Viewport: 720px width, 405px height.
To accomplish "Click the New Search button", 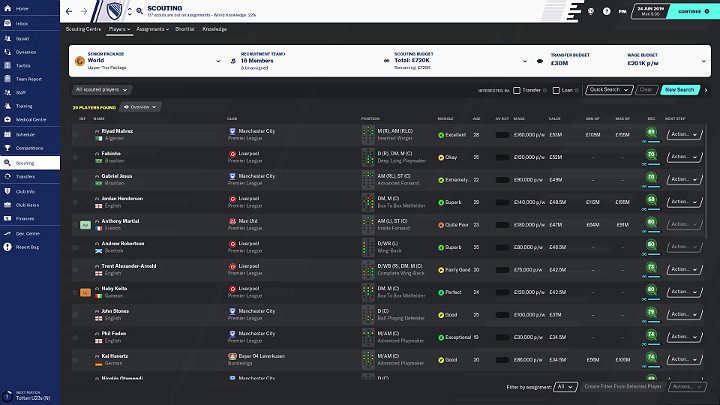I will (x=679, y=89).
